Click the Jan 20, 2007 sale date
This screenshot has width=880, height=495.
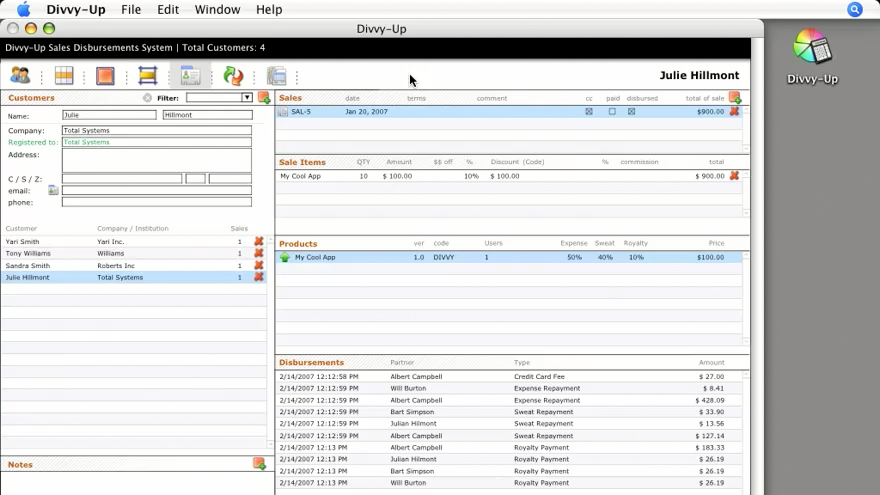[x=366, y=112]
